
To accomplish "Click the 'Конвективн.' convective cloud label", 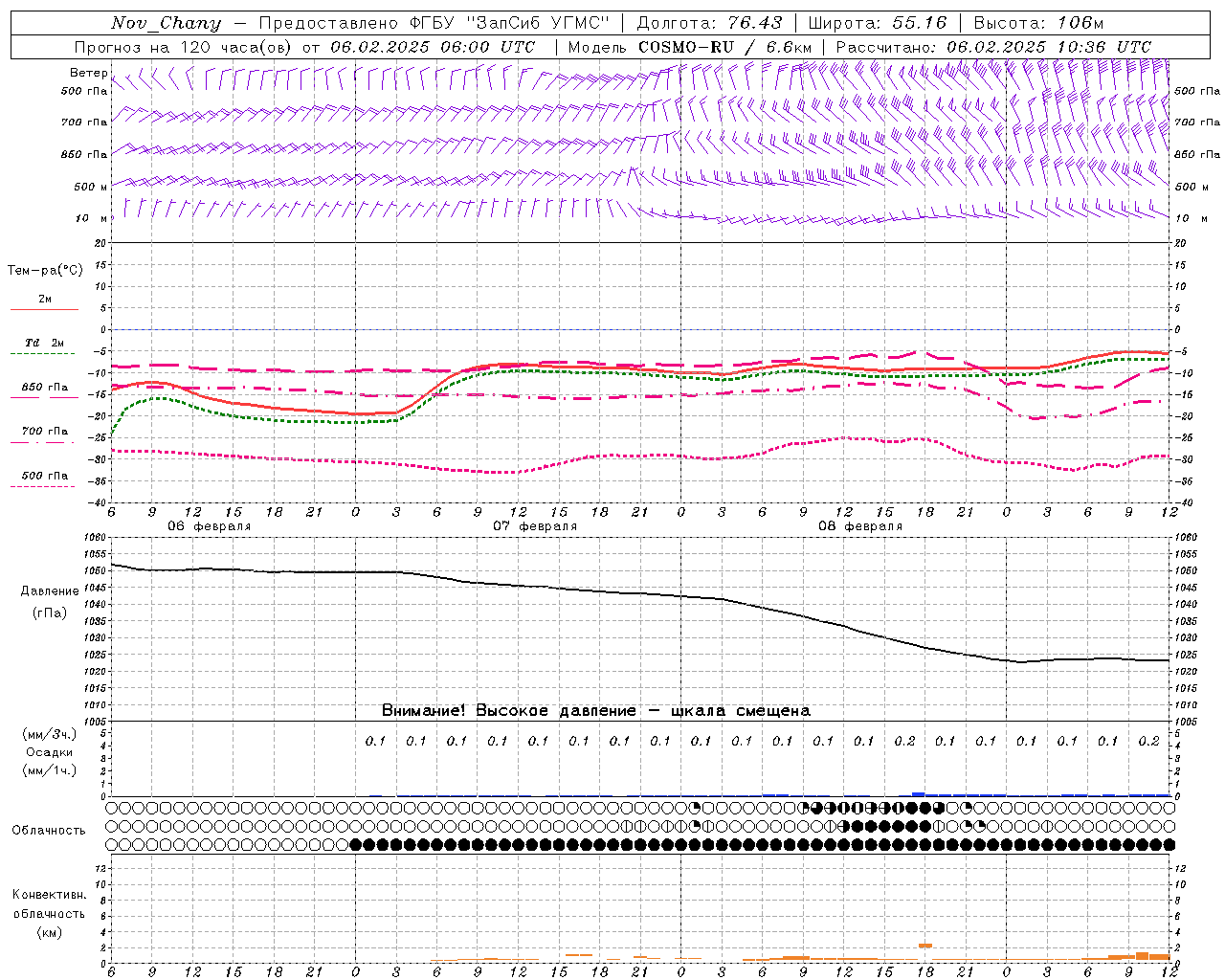I will [x=49, y=895].
